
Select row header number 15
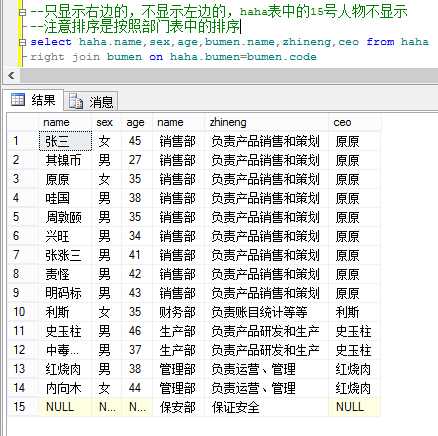click(23, 407)
